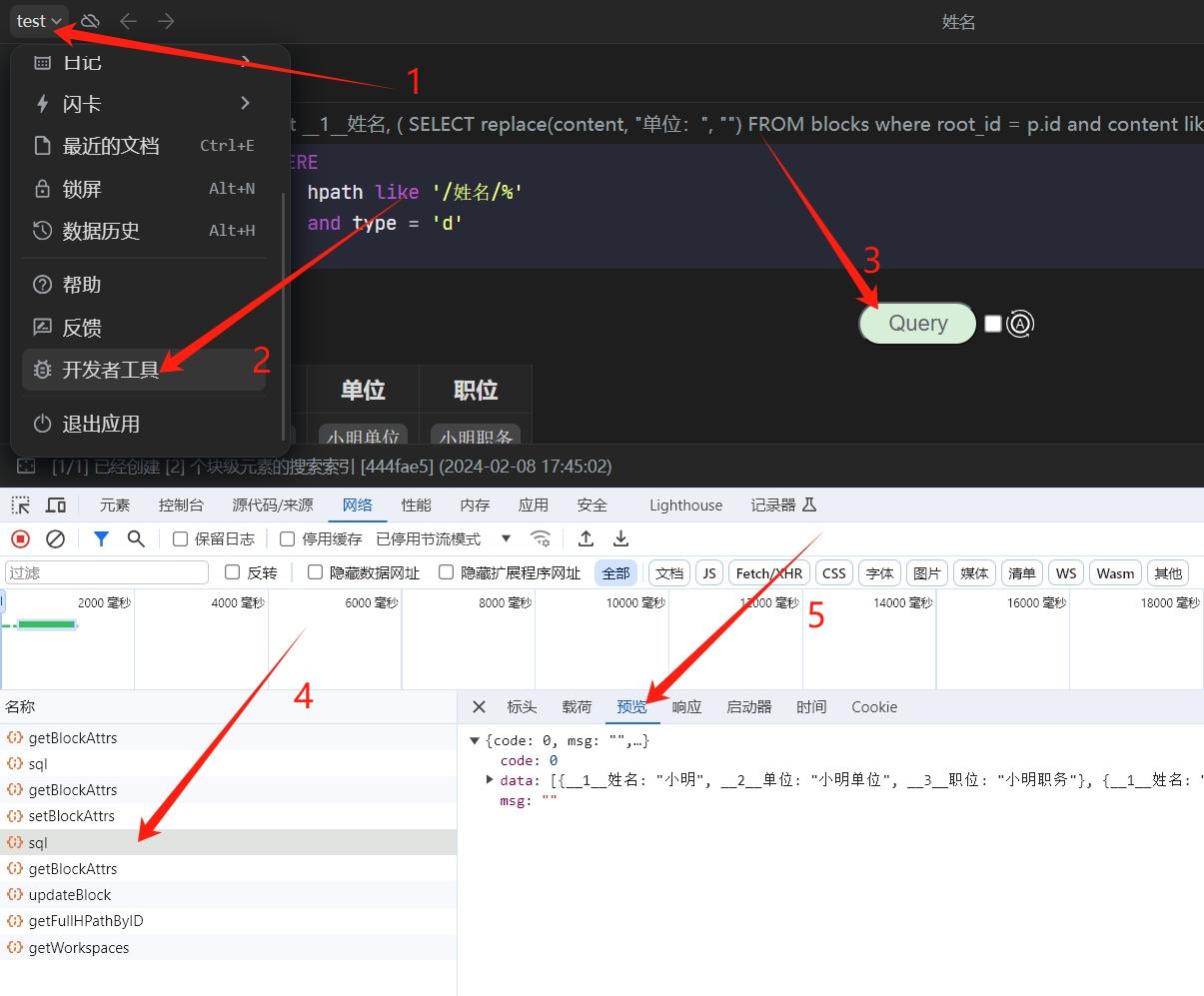Switch to the 控制台 DevTools tab
This screenshot has height=996, width=1204.
(181, 504)
